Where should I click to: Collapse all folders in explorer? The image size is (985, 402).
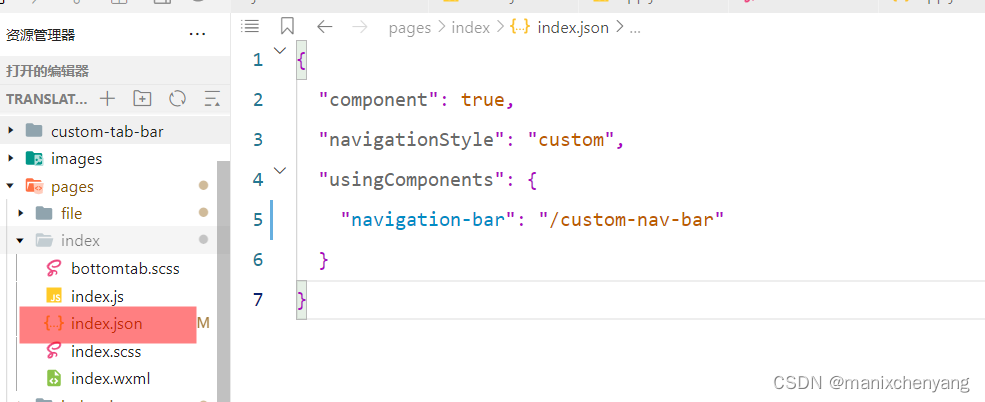coord(212,99)
